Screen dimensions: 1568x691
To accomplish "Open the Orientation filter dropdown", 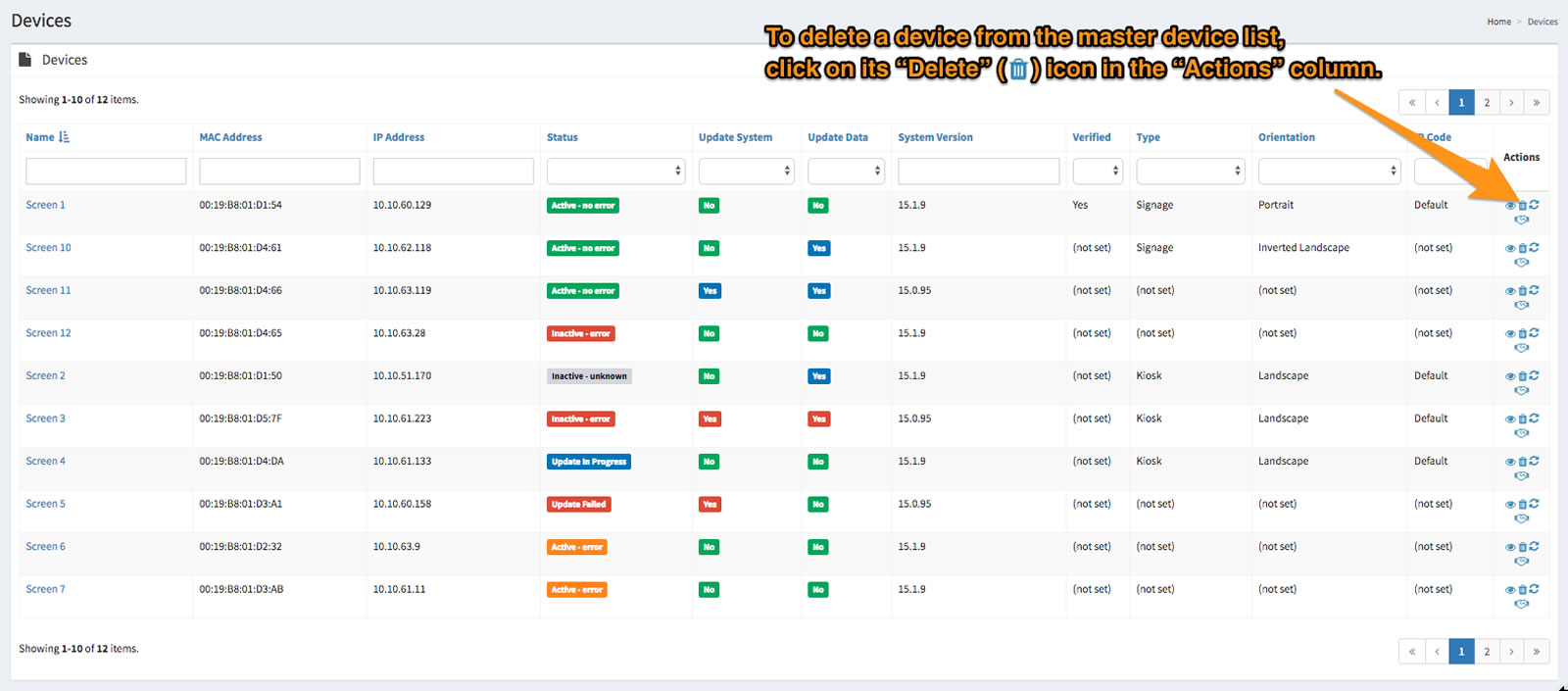I will (1328, 171).
